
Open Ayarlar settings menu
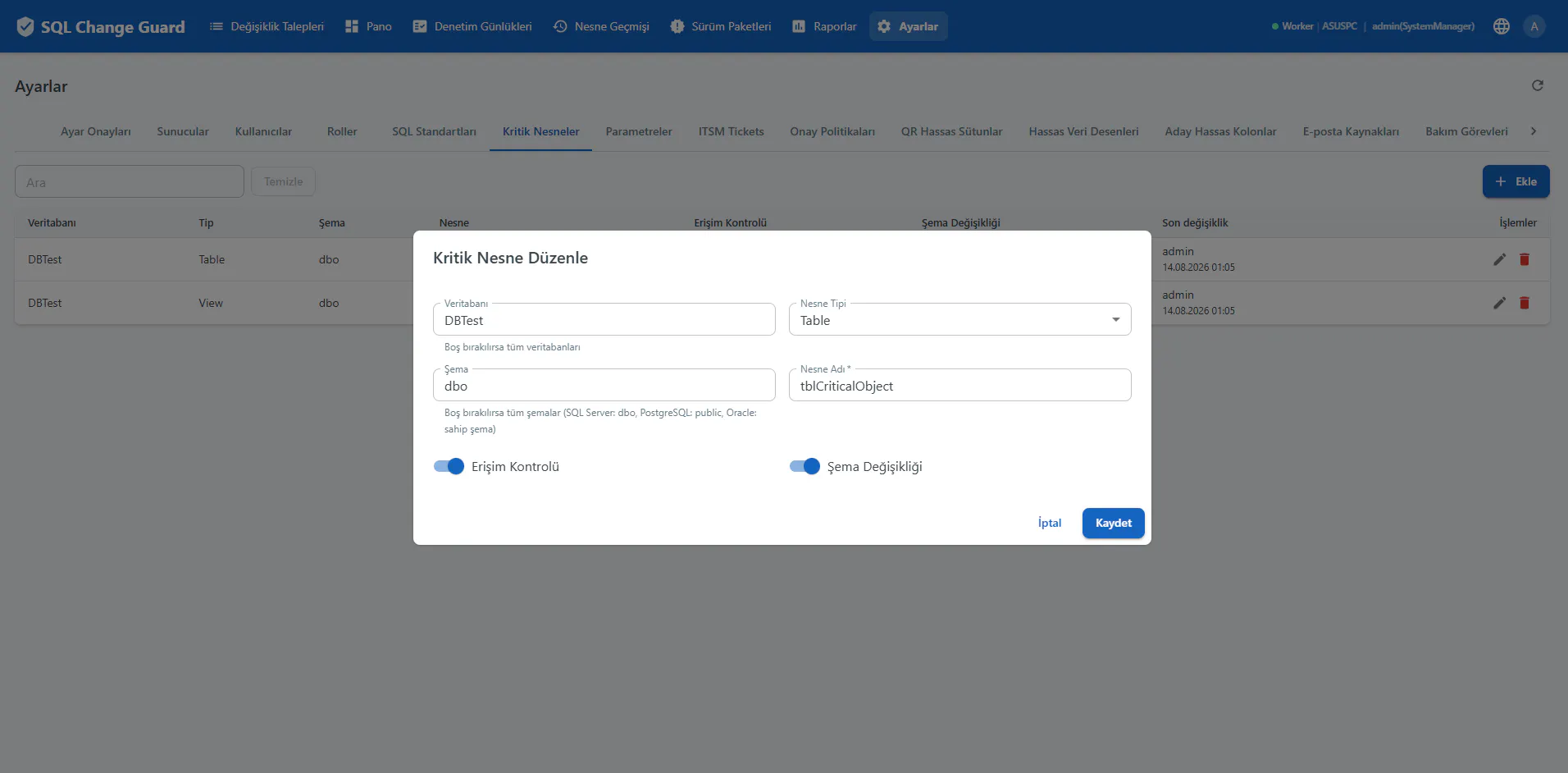908,26
